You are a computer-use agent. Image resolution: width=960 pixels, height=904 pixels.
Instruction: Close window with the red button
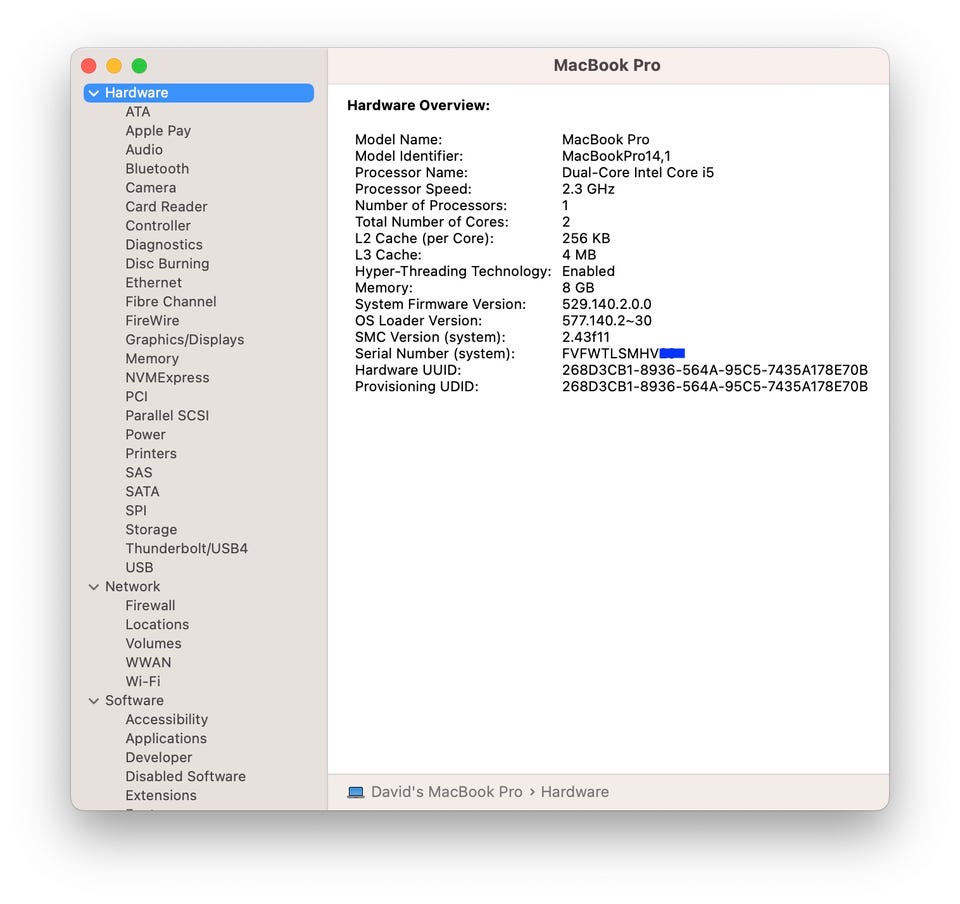(89, 65)
